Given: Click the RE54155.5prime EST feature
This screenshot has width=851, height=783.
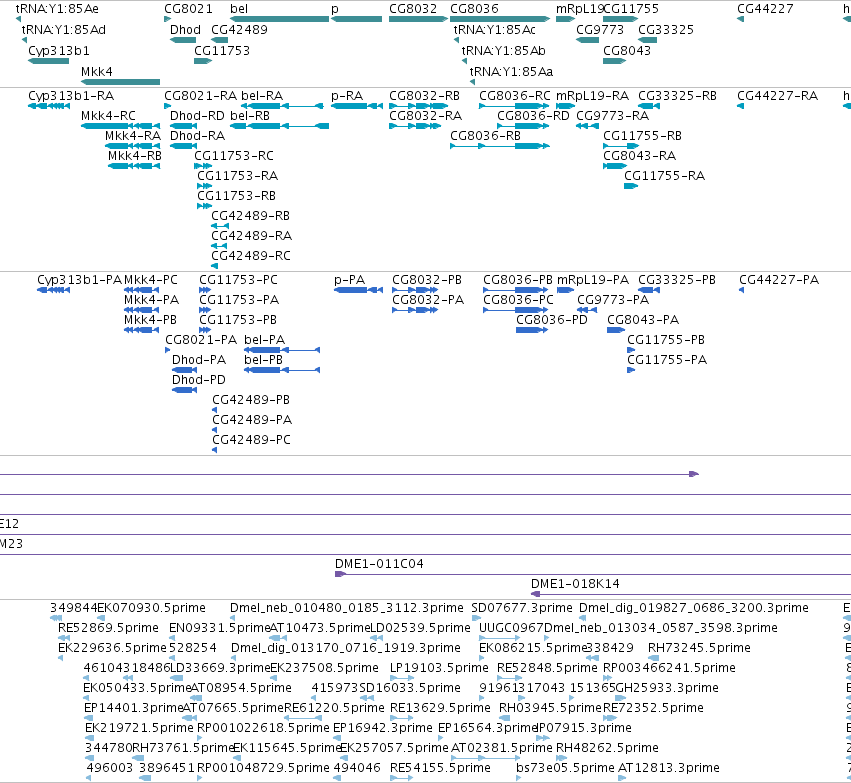Looking at the screenshot, I should click(402, 778).
